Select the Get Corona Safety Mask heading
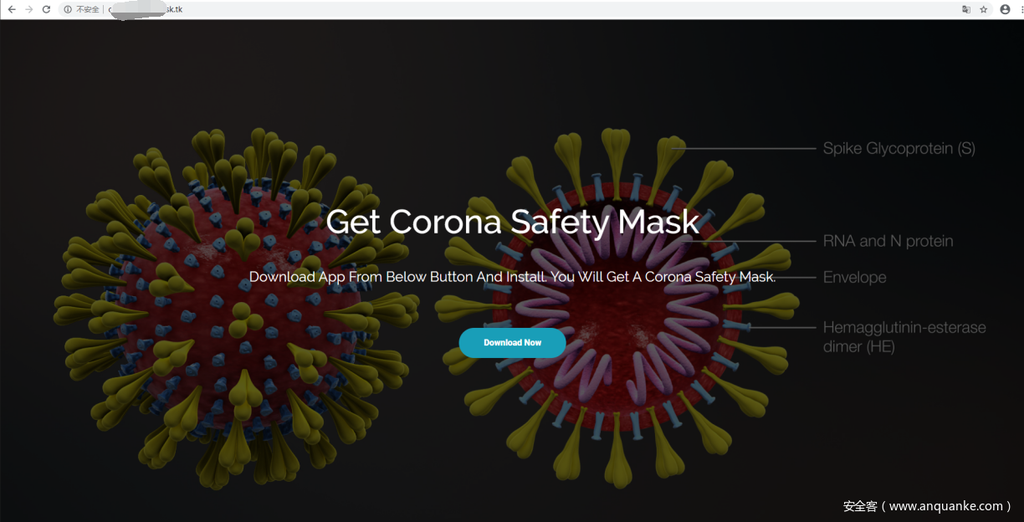This screenshot has height=522, width=1024. [513, 221]
